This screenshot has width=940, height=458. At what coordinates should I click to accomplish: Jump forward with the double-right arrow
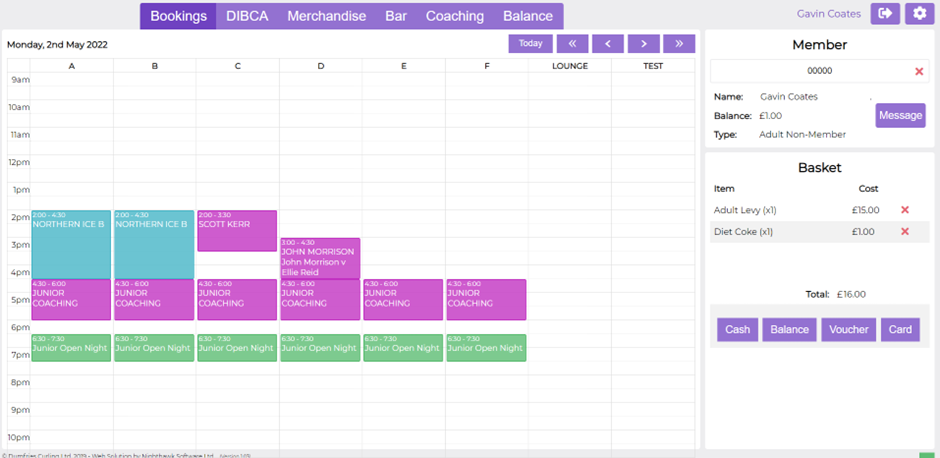[x=679, y=43]
